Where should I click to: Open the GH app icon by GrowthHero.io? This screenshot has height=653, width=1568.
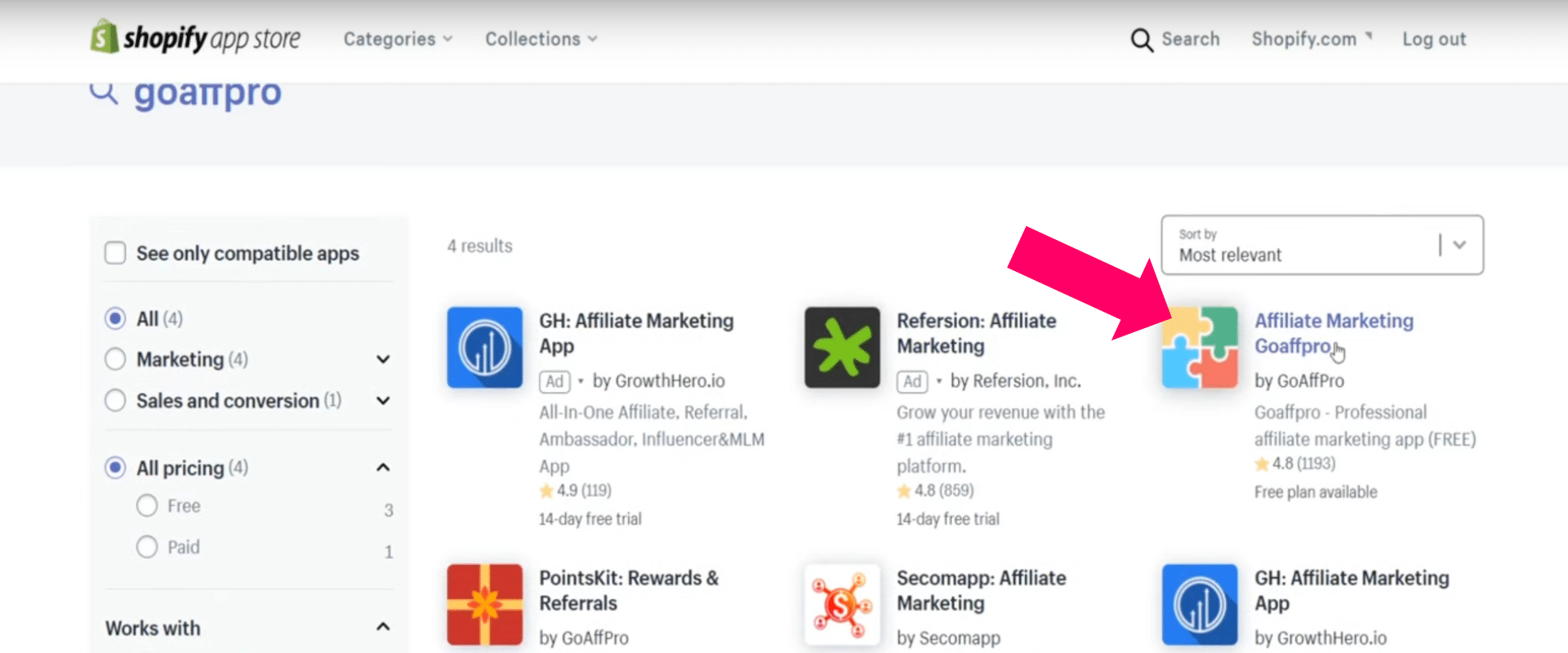tap(1200, 604)
